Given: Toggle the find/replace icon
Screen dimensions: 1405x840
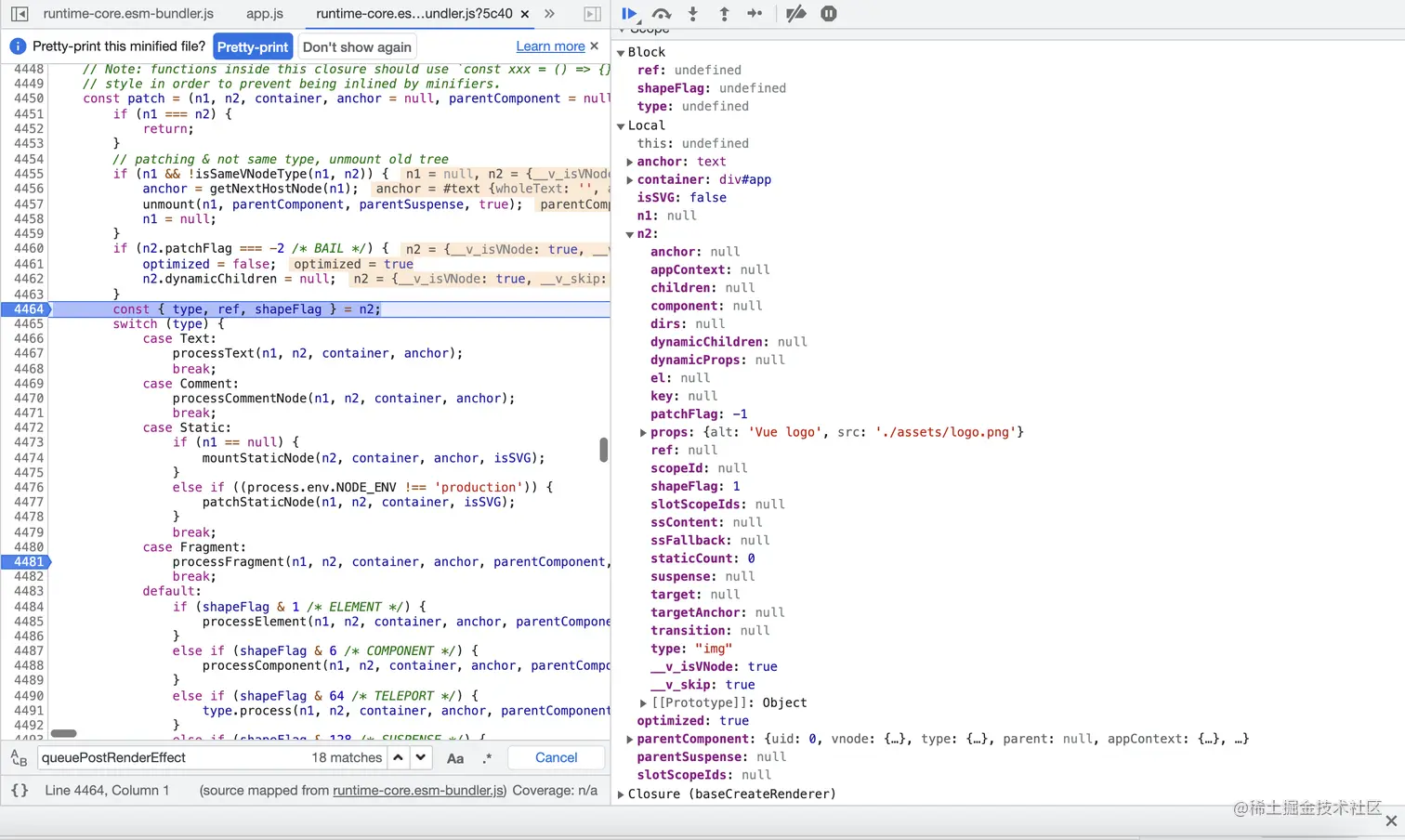Looking at the screenshot, I should (19, 758).
